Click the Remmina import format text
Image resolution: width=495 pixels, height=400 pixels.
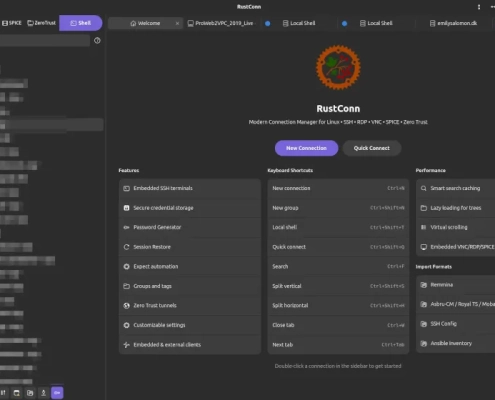pos(442,285)
